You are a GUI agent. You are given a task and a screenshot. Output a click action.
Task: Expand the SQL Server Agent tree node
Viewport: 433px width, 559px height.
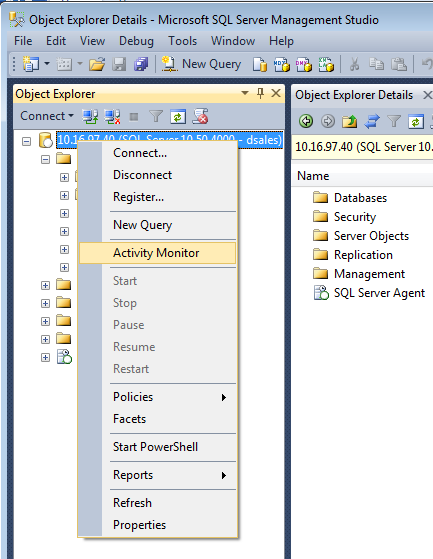[45, 357]
